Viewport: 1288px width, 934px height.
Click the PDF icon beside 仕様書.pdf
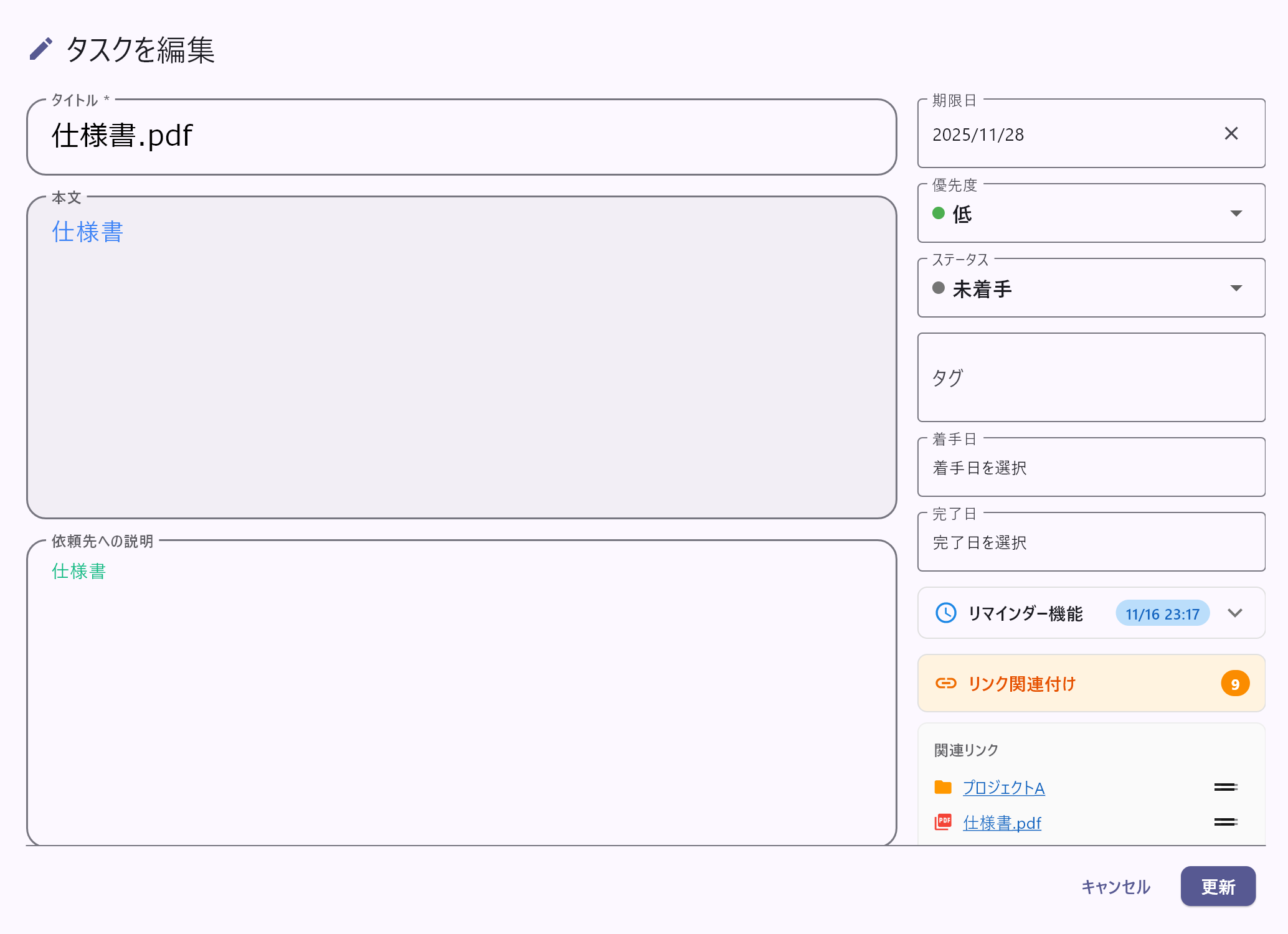click(x=943, y=822)
